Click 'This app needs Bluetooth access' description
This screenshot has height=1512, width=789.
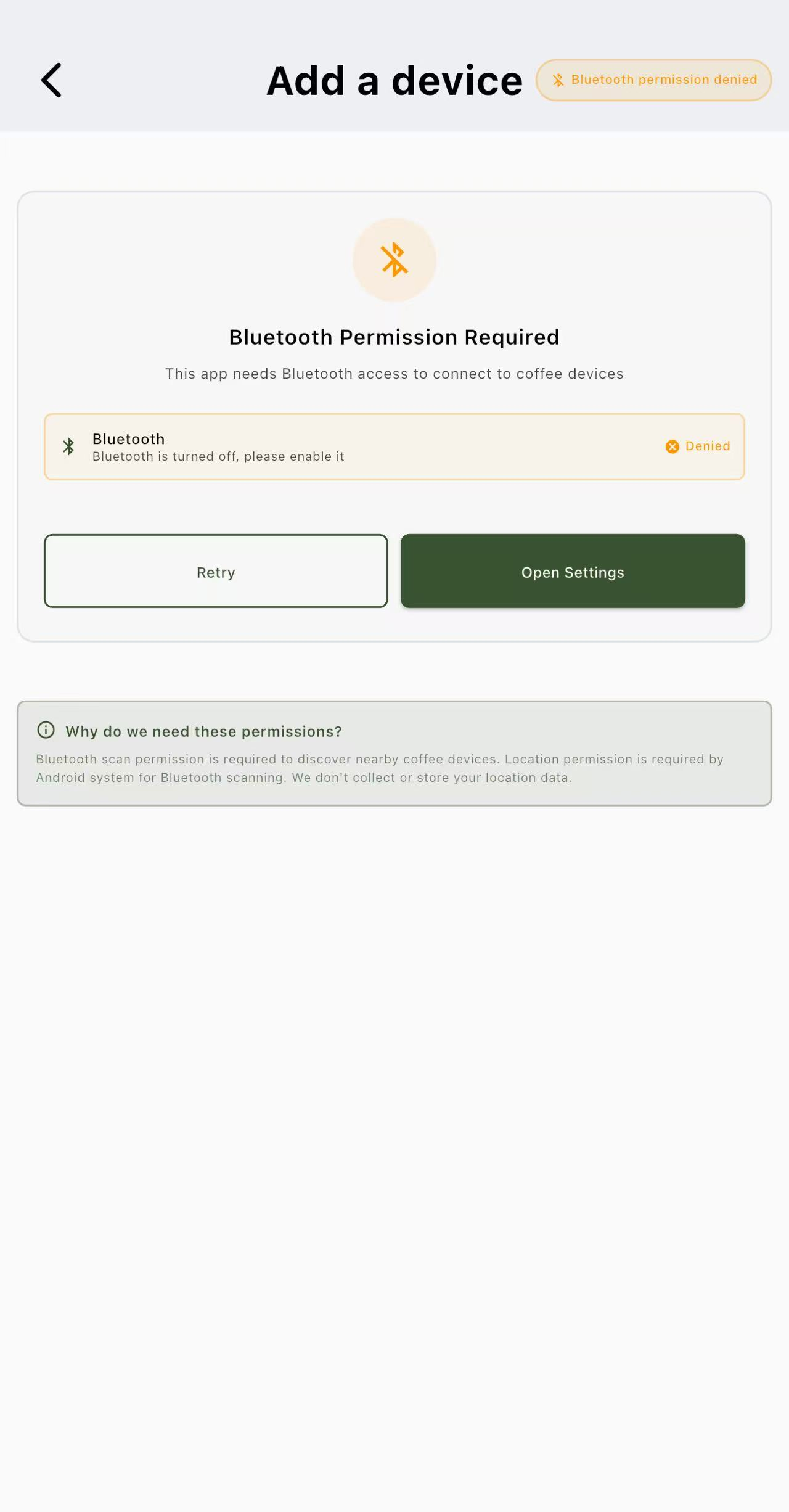(394, 374)
